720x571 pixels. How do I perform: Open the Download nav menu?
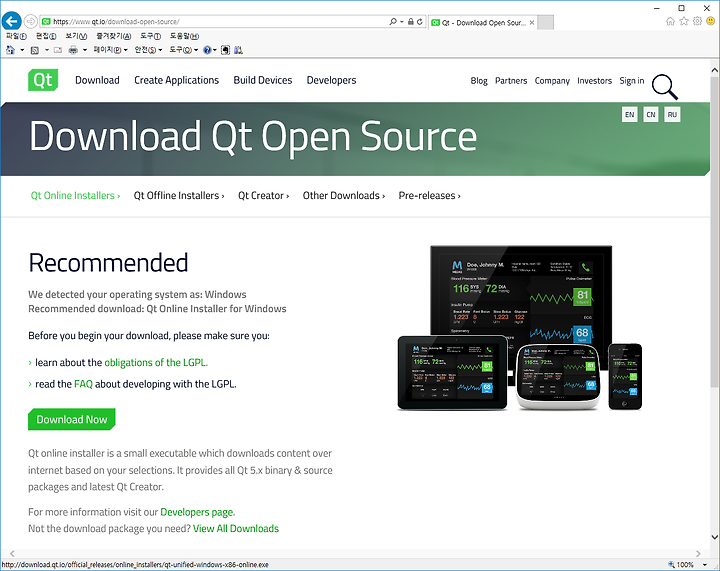(97, 80)
